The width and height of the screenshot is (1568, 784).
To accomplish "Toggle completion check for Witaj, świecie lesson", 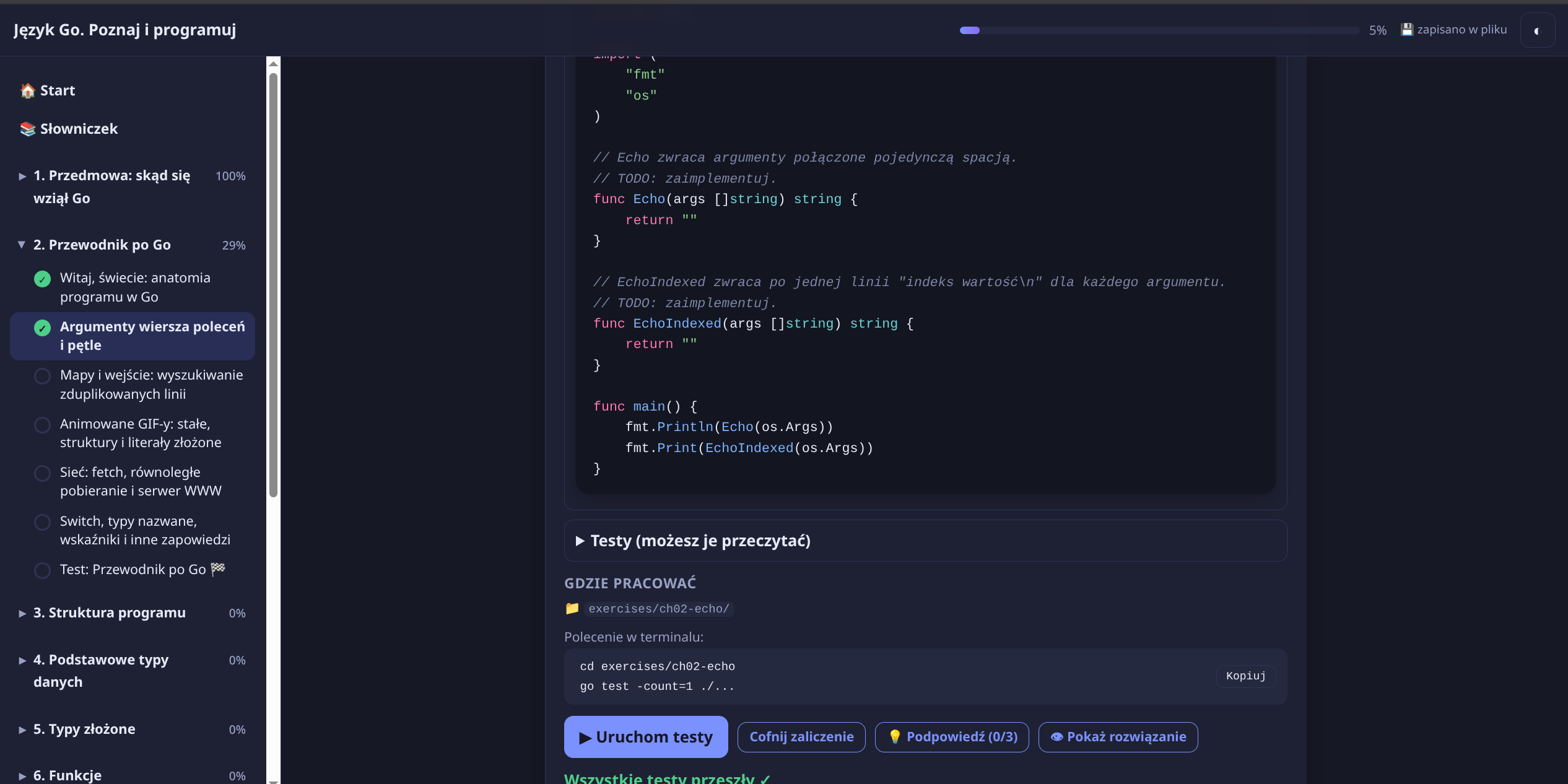I will 42,279.
